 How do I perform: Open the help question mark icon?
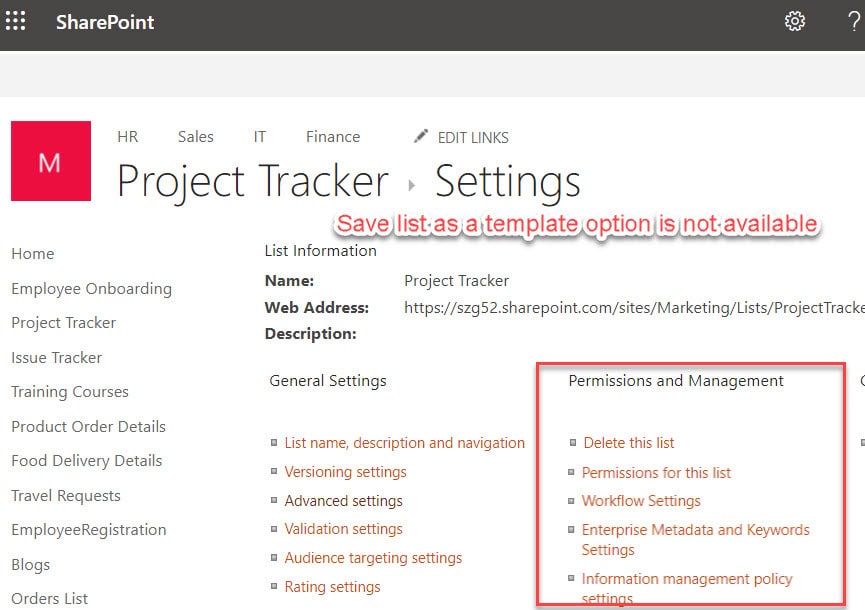tap(853, 22)
